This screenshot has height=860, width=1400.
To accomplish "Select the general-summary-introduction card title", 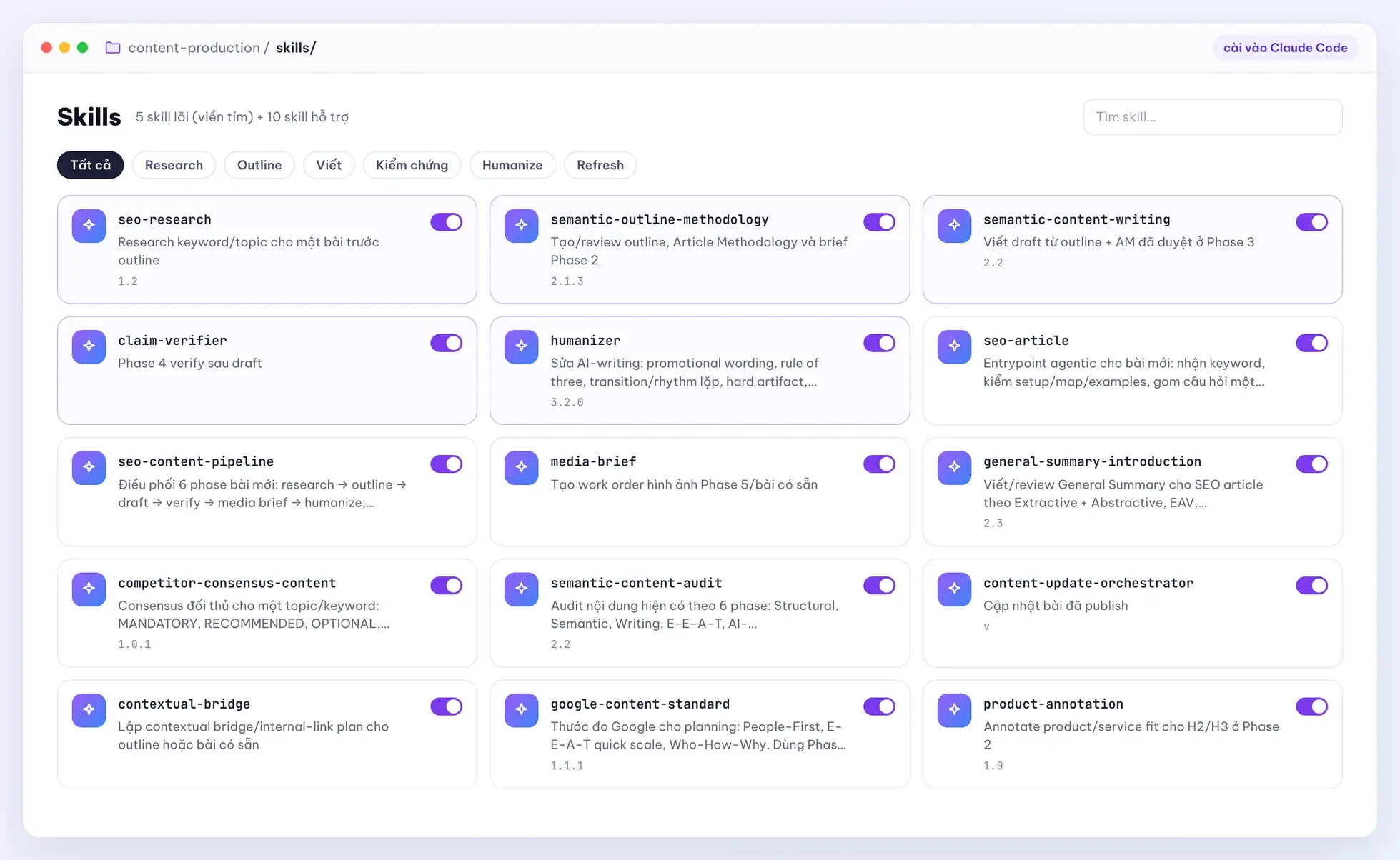I will tap(1092, 462).
